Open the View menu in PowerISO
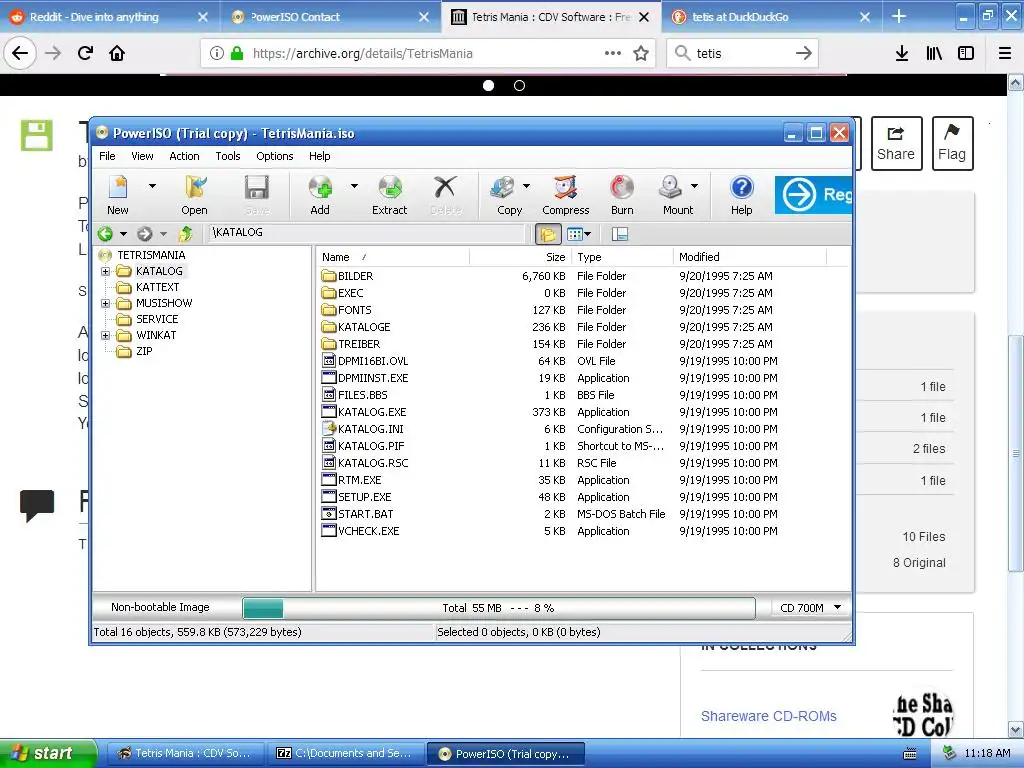The height and width of the screenshot is (768, 1024). tap(142, 156)
